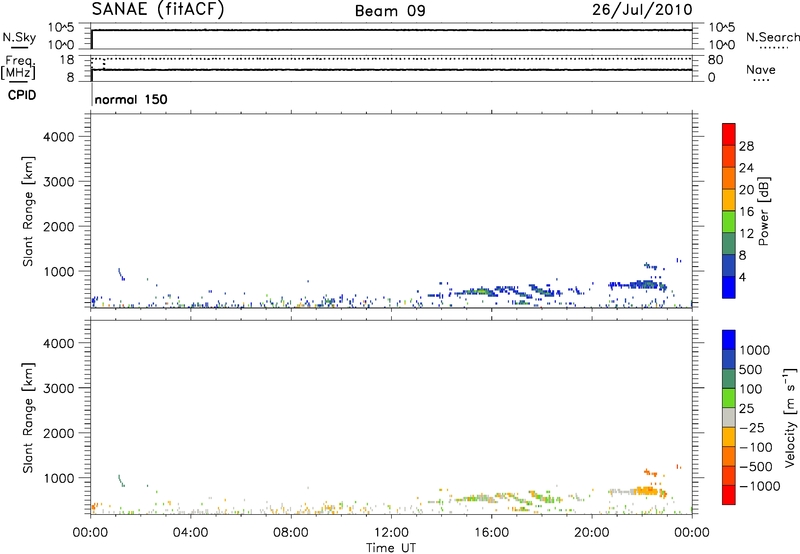The image size is (800, 554).
Task: Click the Freq. [MHz] axis label
Action: 18,67
